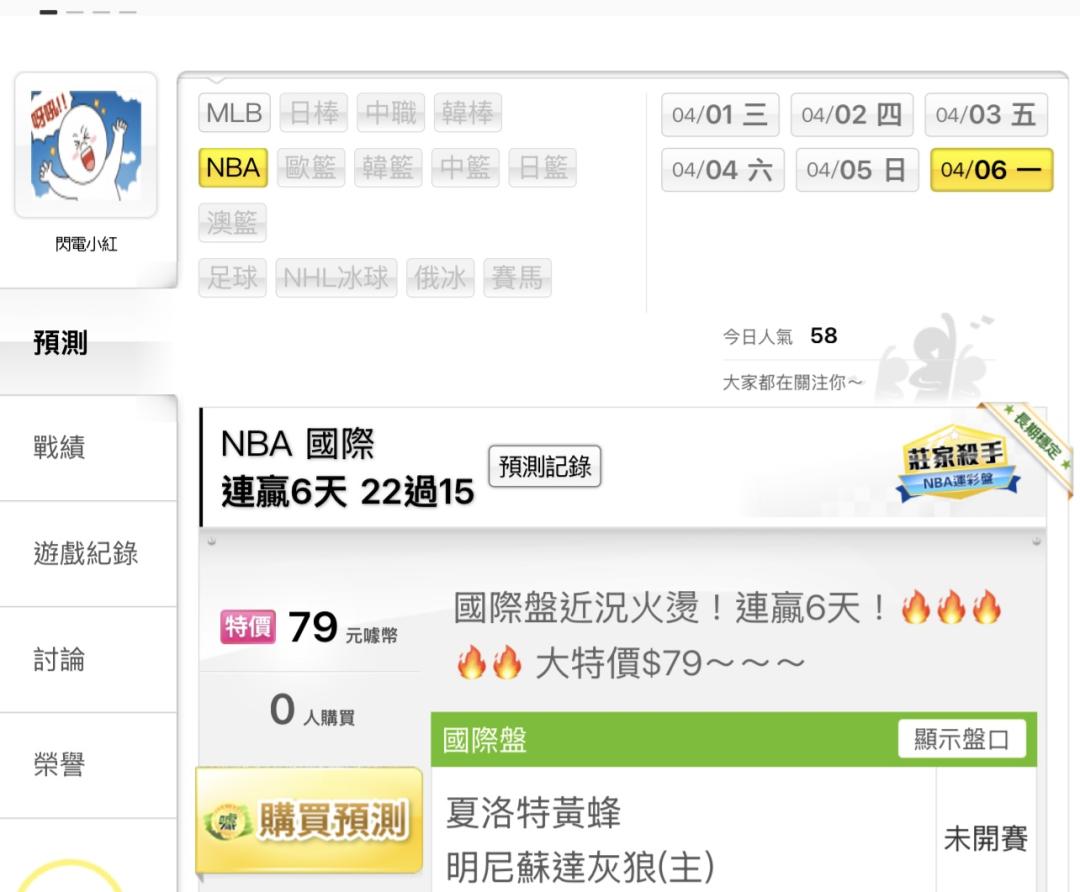Screen dimensions: 1080x892
Task: Choose the 04/01 三 date
Action: (x=720, y=114)
